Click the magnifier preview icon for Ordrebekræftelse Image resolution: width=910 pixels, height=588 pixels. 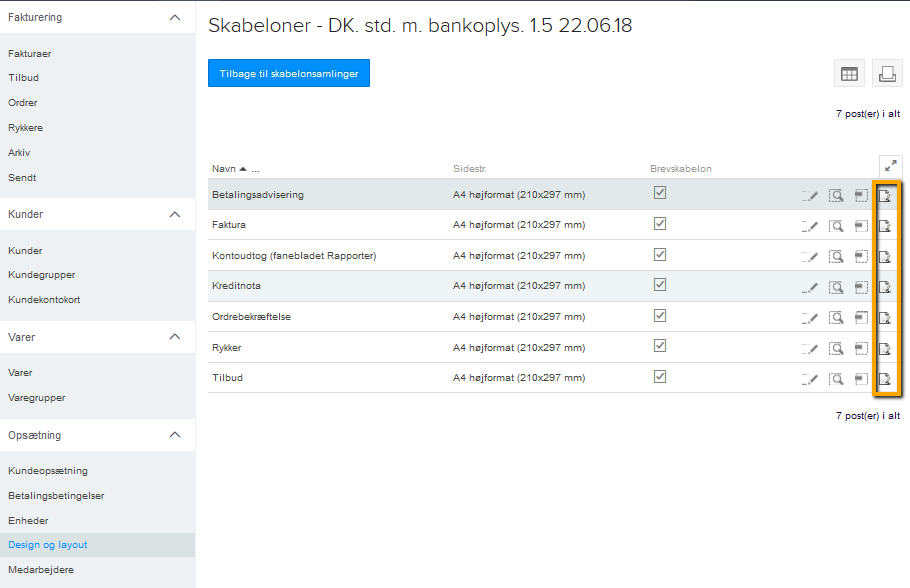click(x=836, y=317)
